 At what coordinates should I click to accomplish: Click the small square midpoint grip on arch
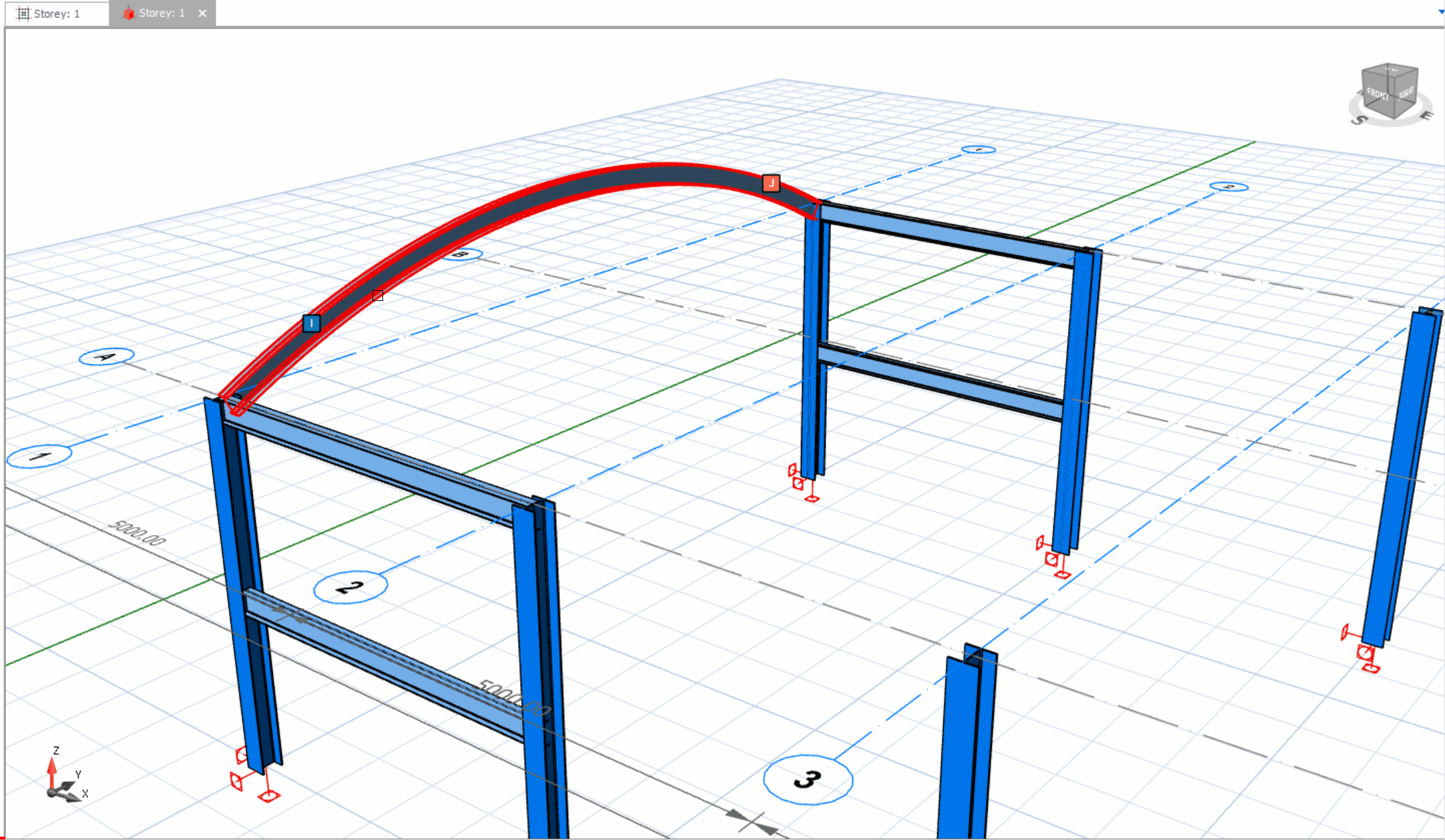pos(378,296)
